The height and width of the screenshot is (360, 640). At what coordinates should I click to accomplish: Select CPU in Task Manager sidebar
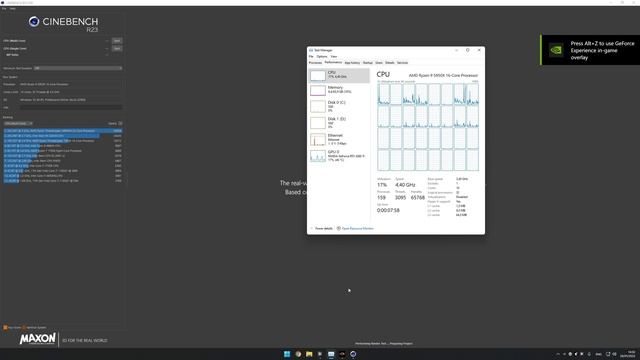click(339, 75)
